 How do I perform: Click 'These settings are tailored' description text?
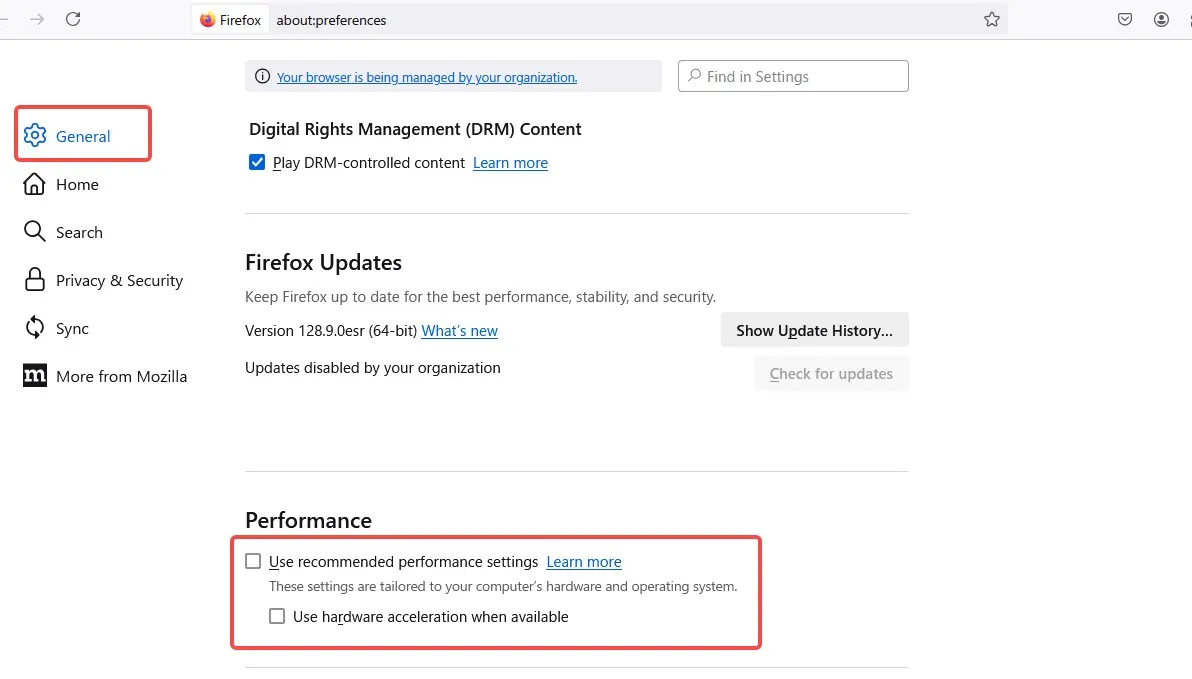point(503,586)
